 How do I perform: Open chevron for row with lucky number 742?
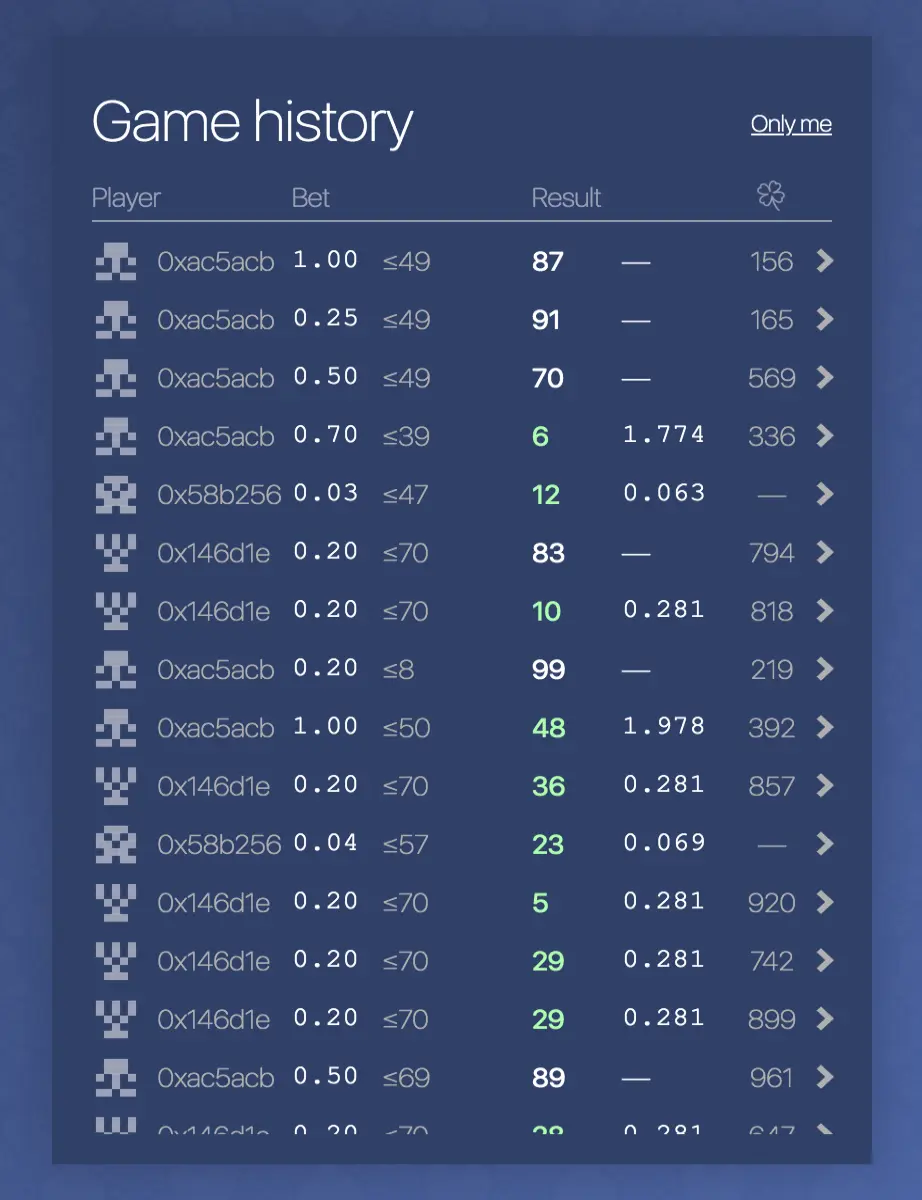pos(825,960)
